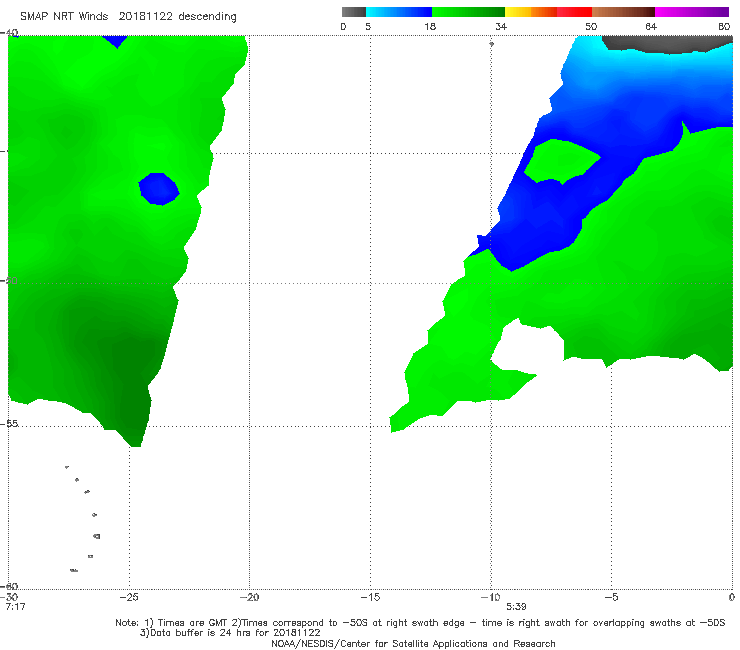Click the green segment of the color bar

tap(468, 12)
